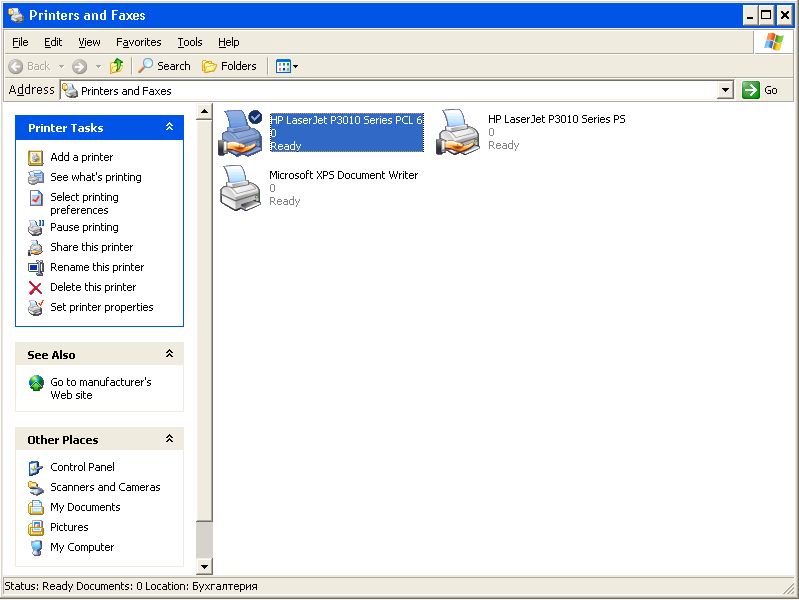799x600 pixels.
Task: Click the Add a printer icon
Action: click(x=36, y=157)
